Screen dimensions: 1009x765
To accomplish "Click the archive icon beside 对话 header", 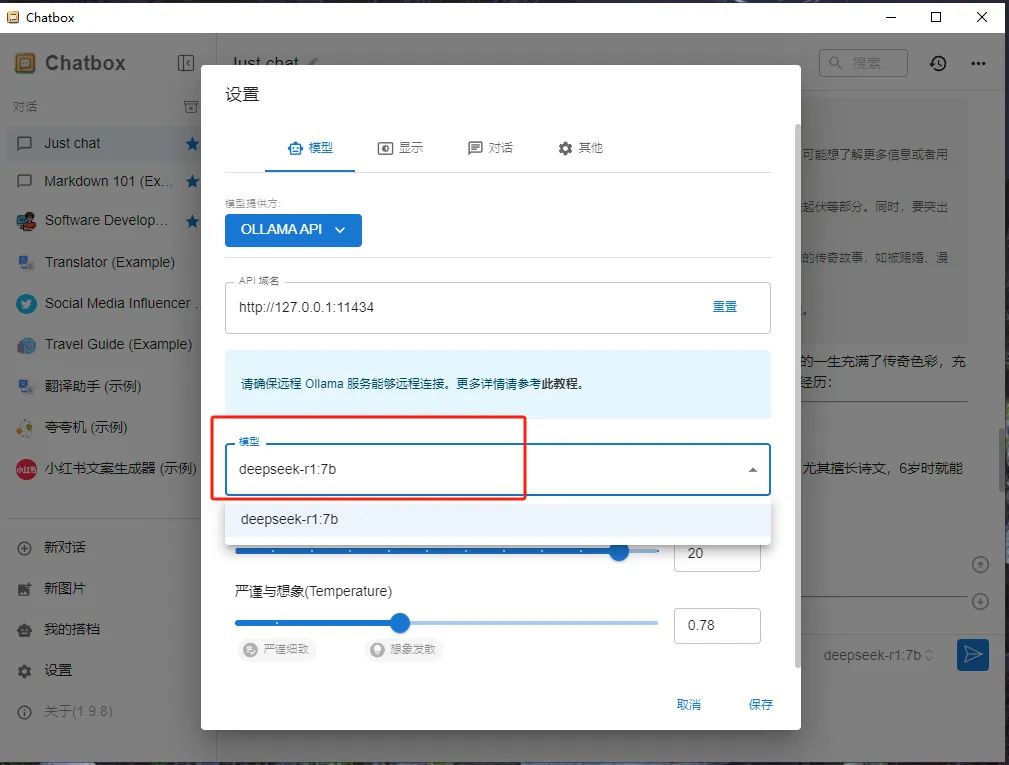I will click(190, 107).
